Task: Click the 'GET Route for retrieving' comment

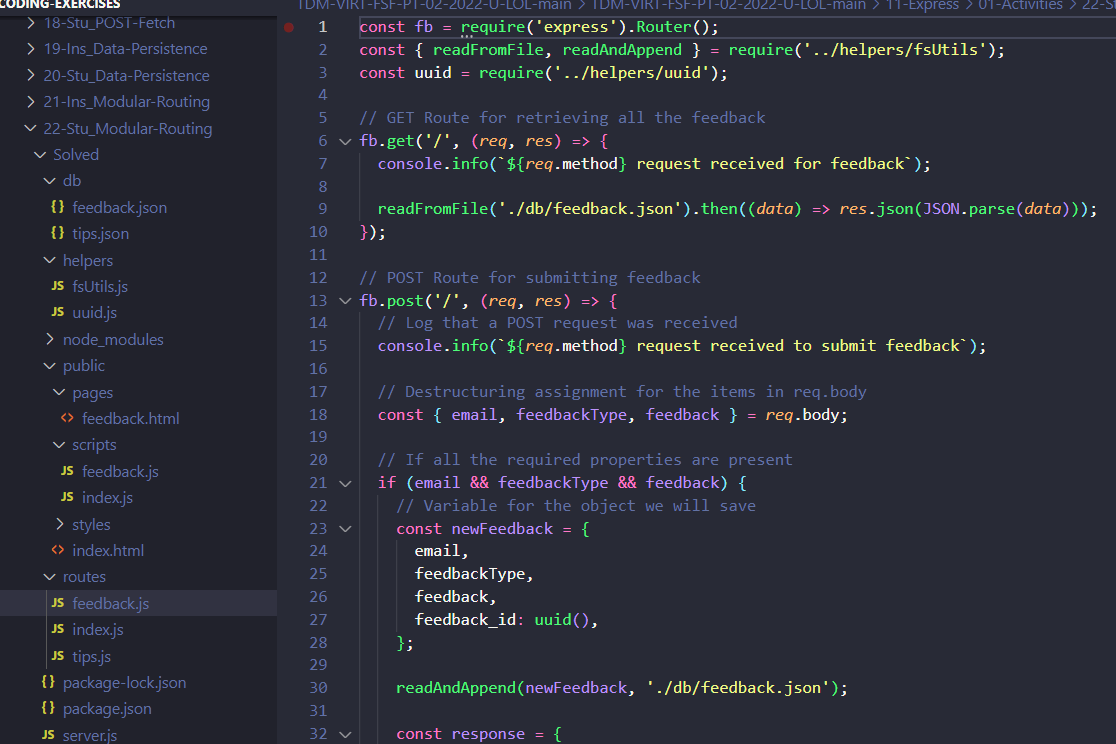Action: point(562,117)
